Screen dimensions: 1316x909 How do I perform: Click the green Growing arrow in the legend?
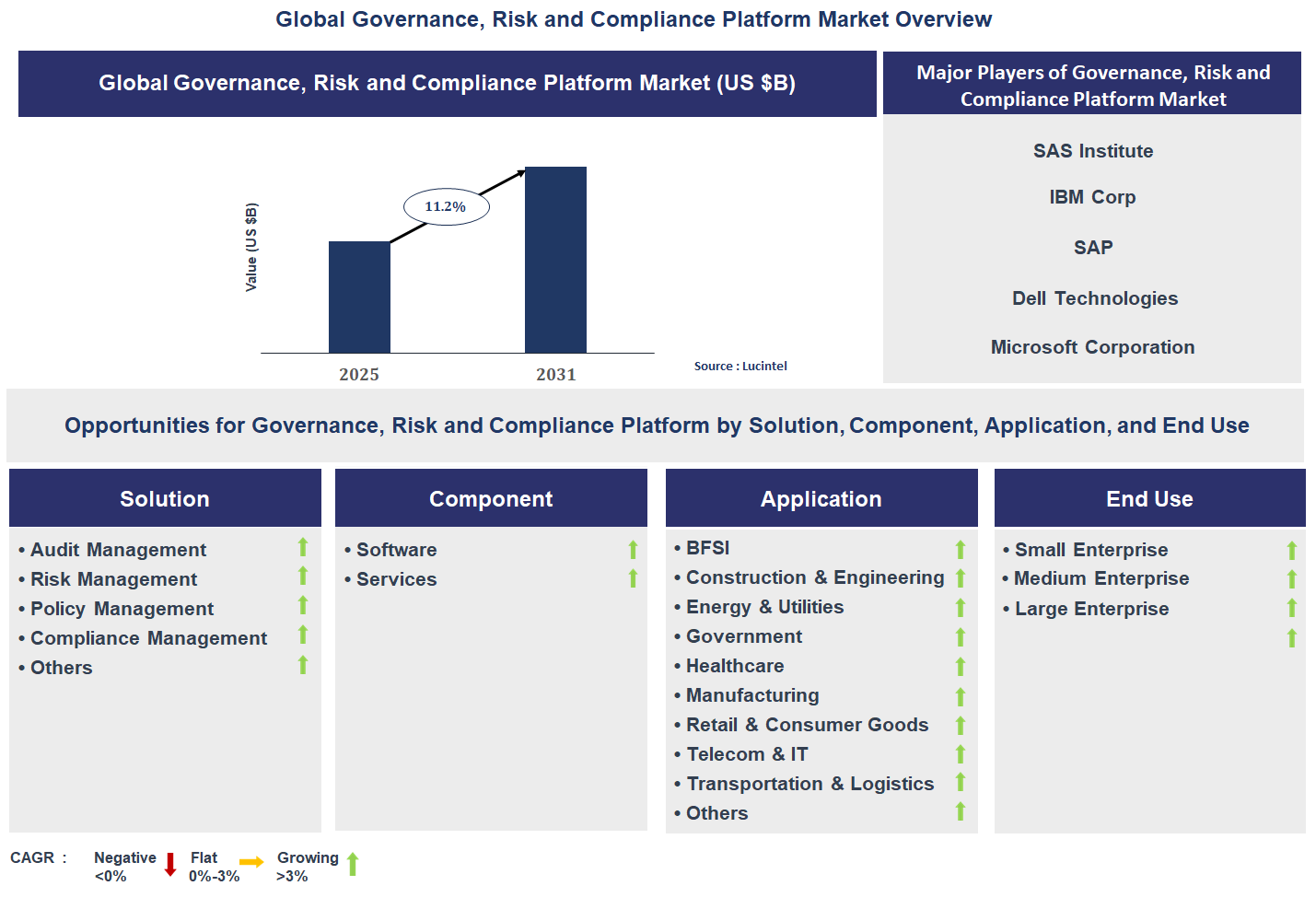click(x=353, y=864)
